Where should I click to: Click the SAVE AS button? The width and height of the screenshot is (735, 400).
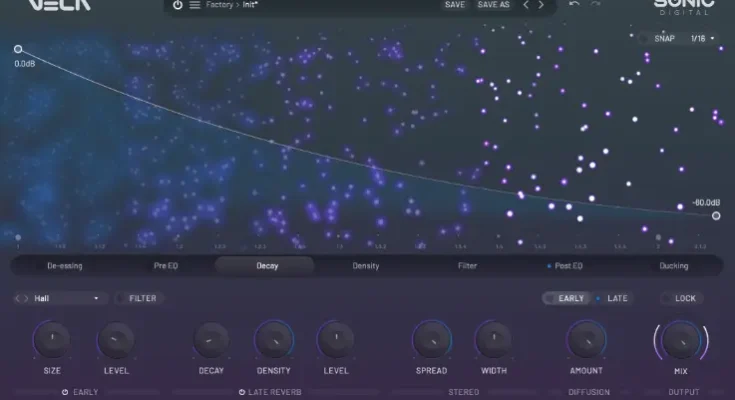point(493,5)
